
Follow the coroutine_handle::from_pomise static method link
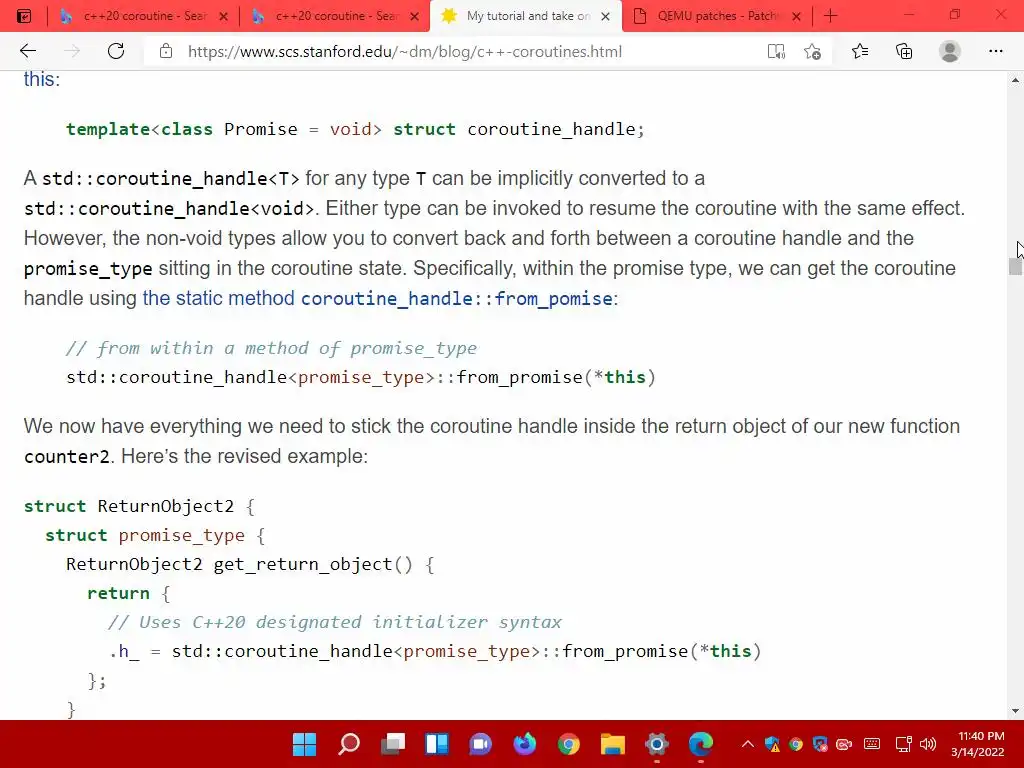click(x=379, y=298)
